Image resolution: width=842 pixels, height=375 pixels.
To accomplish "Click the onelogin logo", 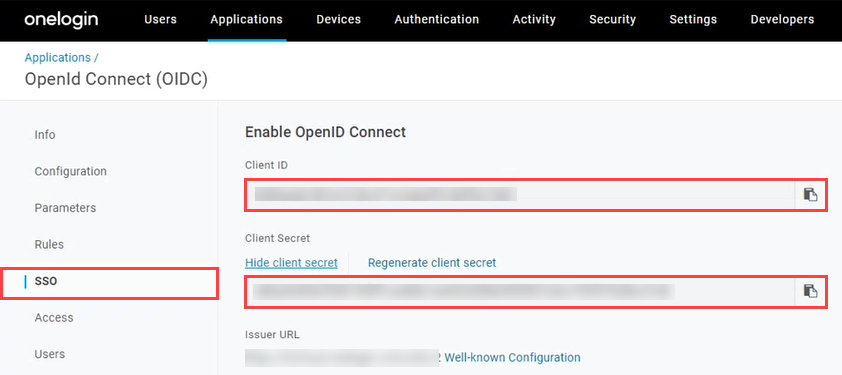I will tap(61, 20).
